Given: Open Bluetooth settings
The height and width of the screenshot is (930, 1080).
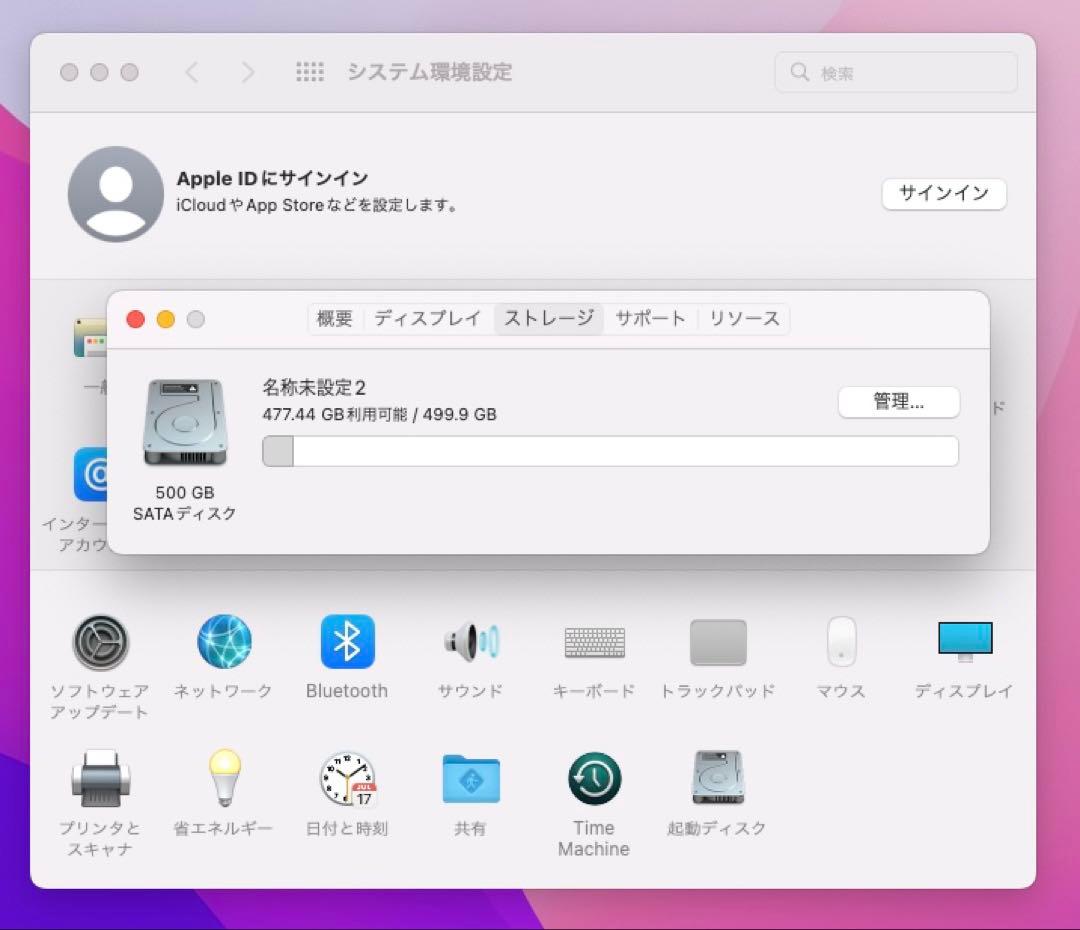Looking at the screenshot, I should point(347,642).
